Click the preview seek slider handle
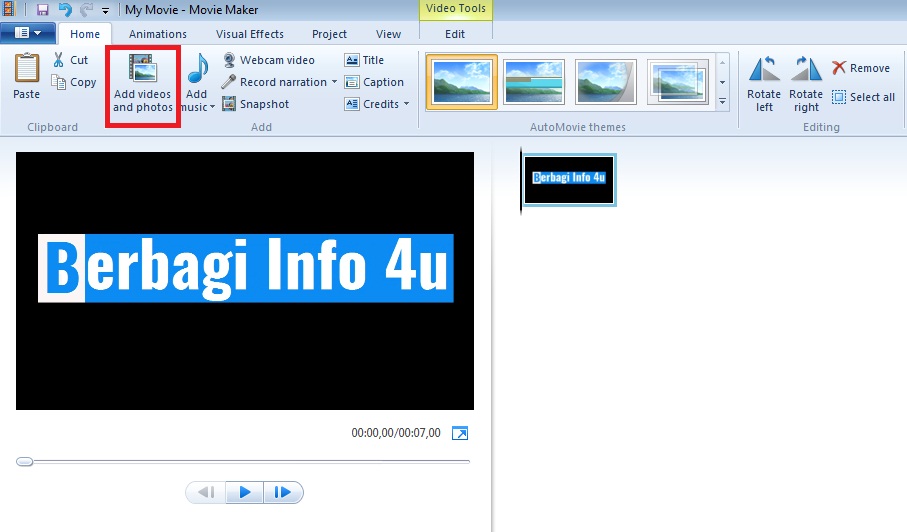 coord(24,461)
